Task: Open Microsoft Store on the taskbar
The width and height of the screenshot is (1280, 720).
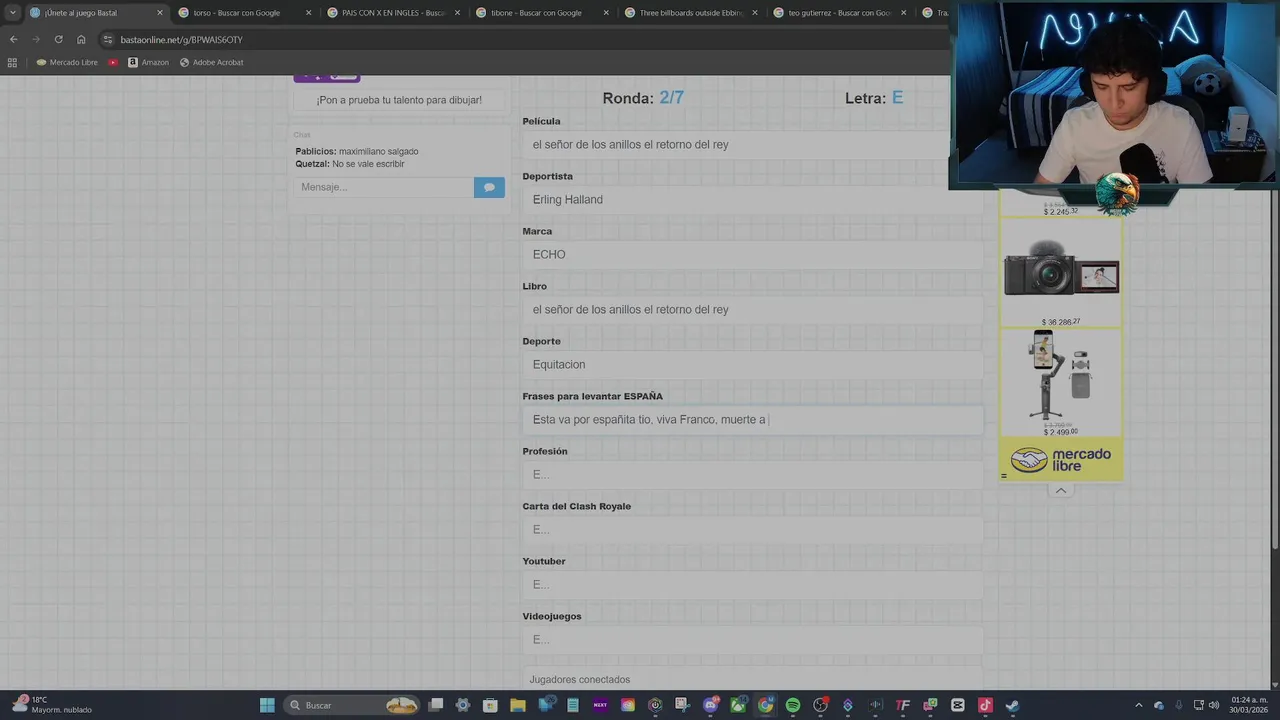Action: tap(490, 705)
